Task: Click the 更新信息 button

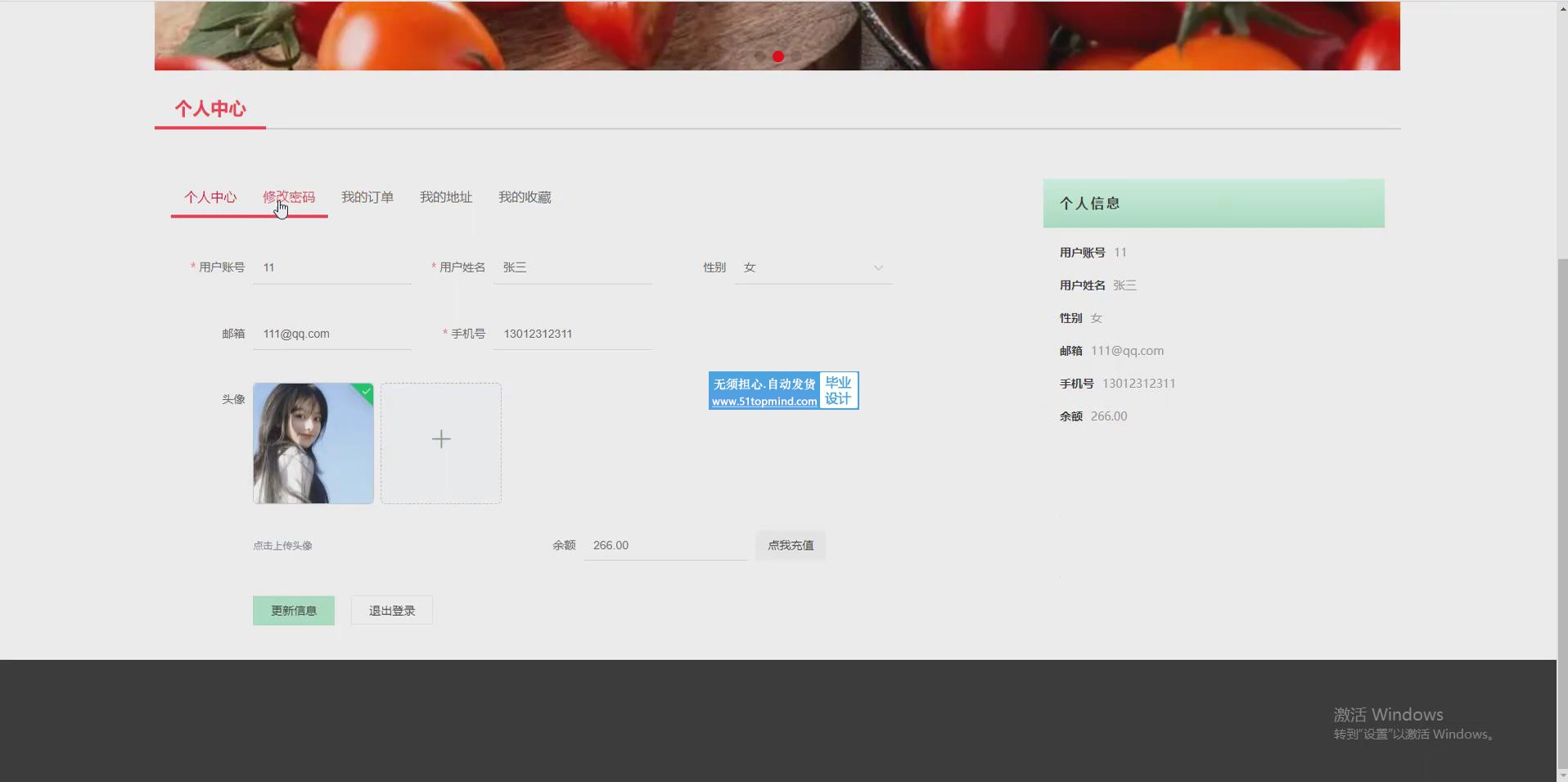Action: click(294, 611)
